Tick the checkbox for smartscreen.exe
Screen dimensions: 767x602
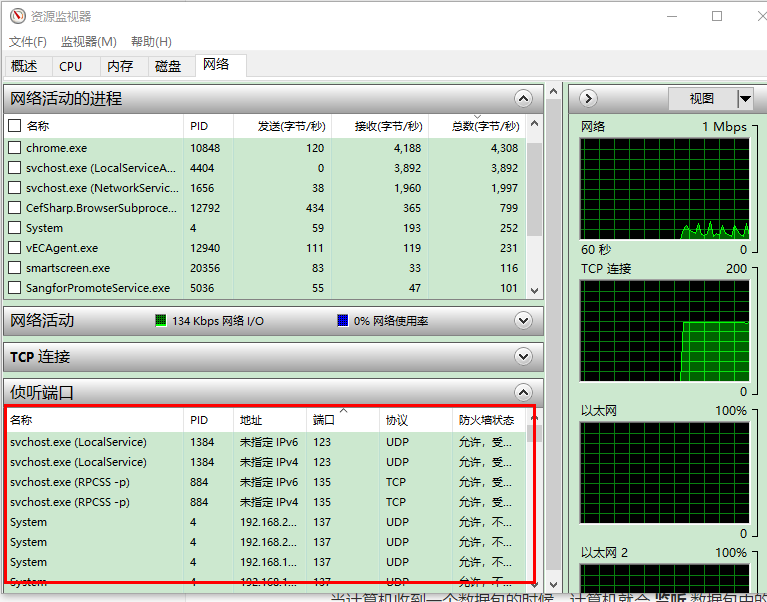(x=15, y=268)
